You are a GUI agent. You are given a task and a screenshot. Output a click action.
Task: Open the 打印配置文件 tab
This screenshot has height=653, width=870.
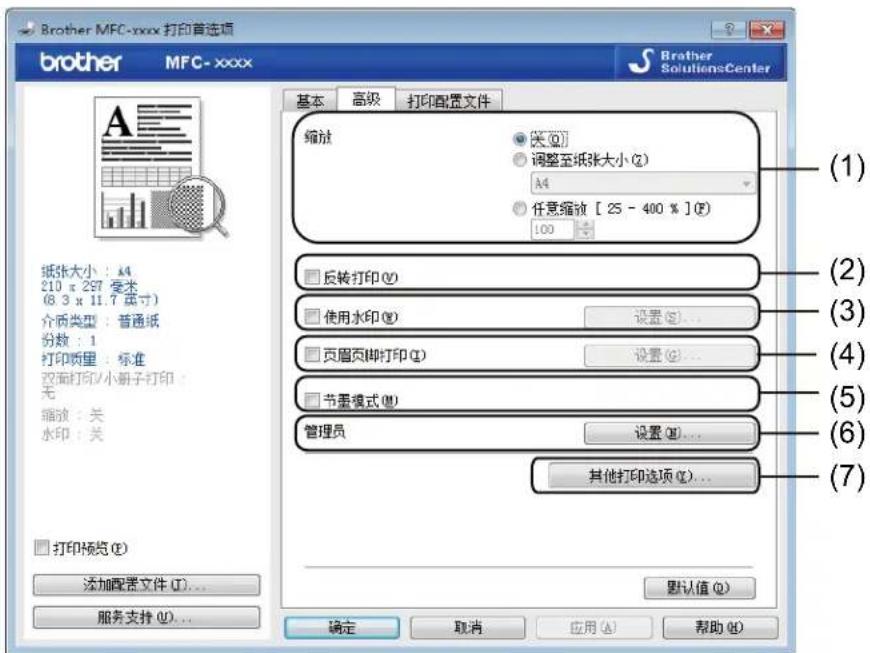pos(449,101)
